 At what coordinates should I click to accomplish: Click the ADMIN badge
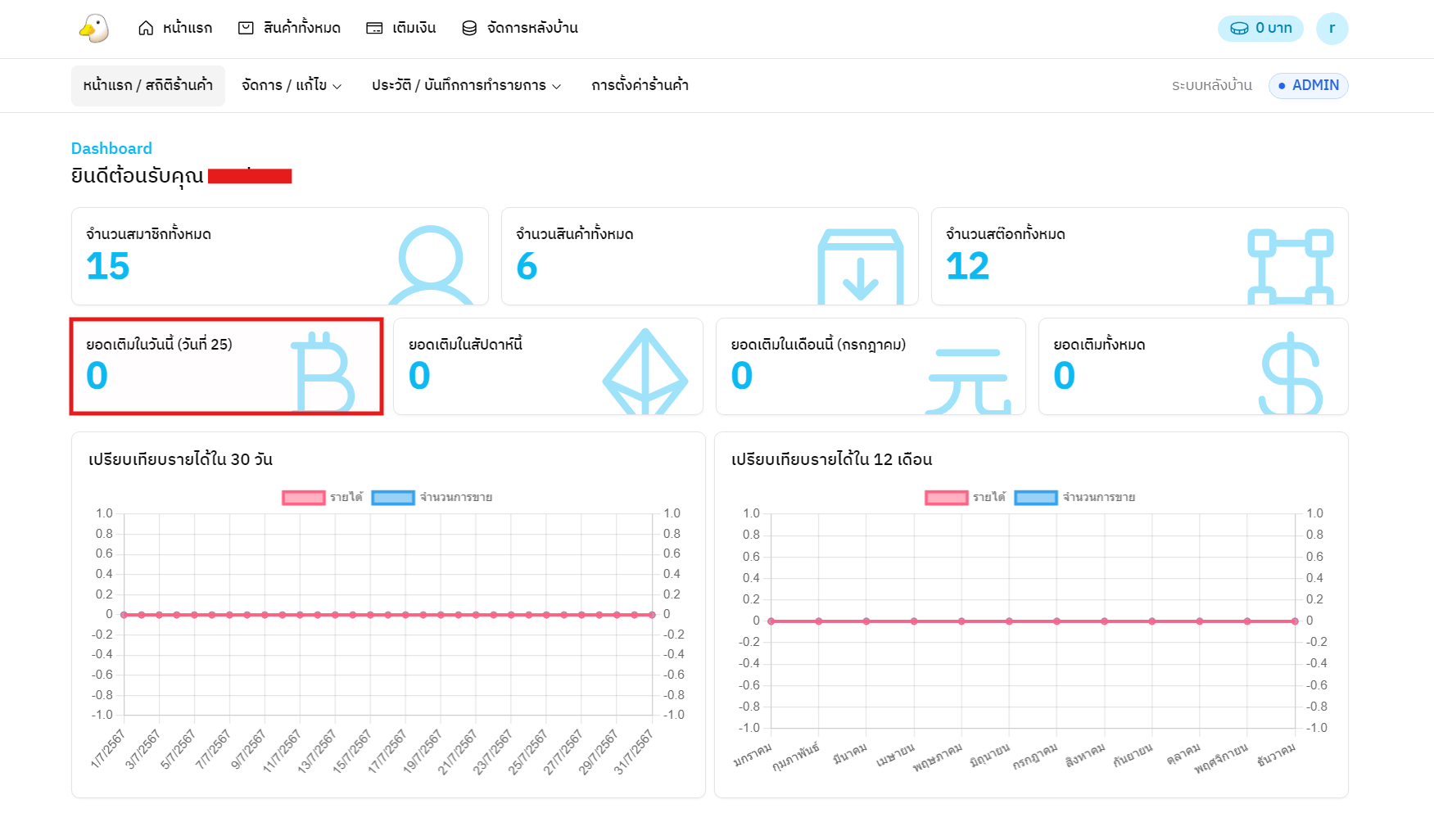tap(1308, 85)
